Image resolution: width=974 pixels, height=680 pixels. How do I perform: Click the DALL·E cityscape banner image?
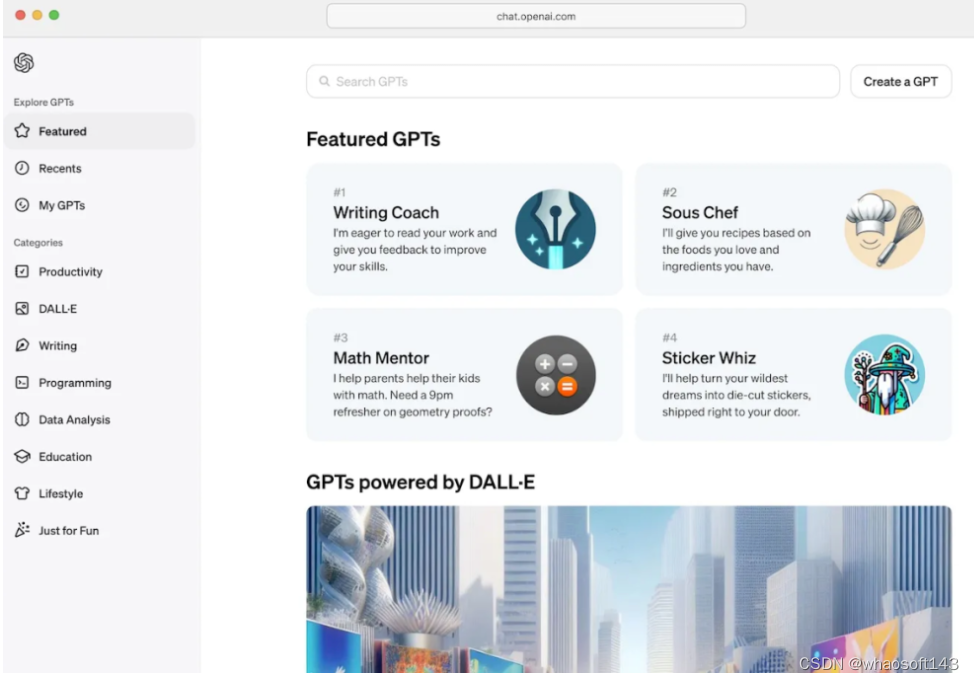point(629,589)
